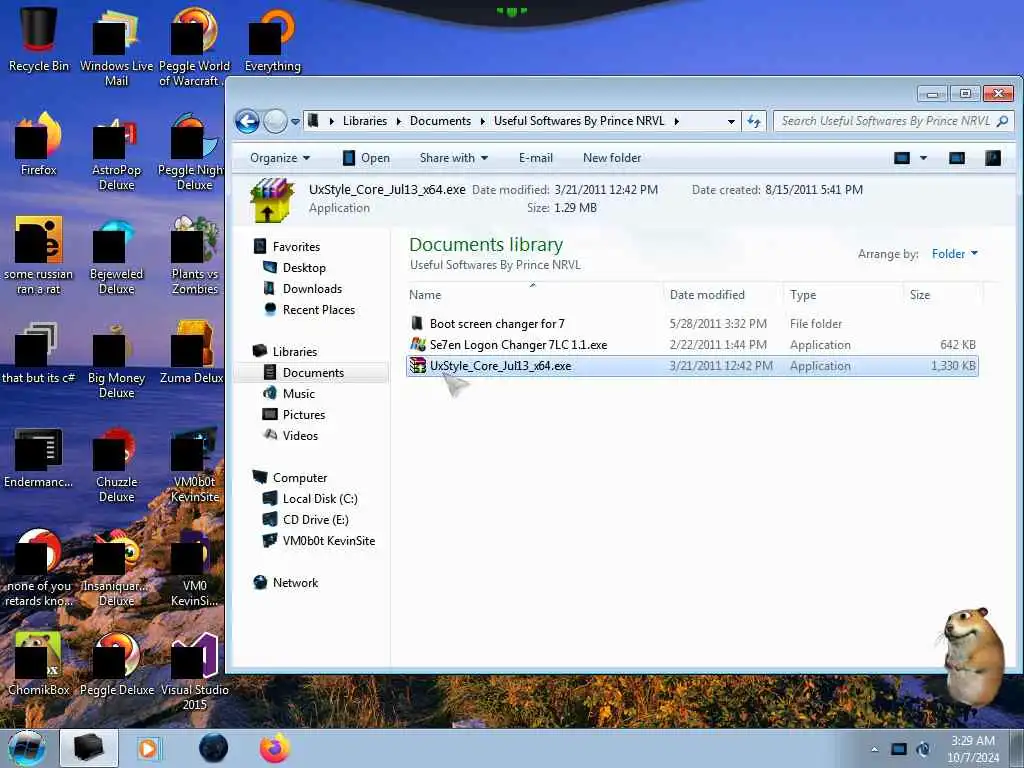
Task: Launch Visual Studio 2015 shortcut
Action: [x=194, y=671]
